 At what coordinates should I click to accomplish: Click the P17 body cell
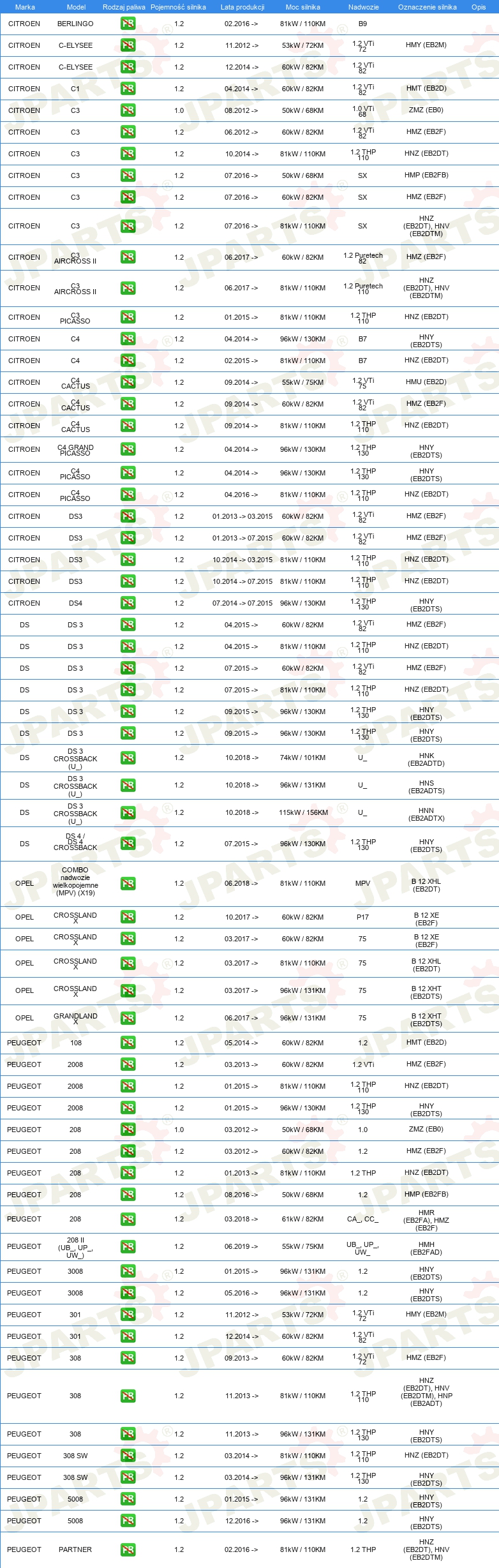(x=362, y=917)
